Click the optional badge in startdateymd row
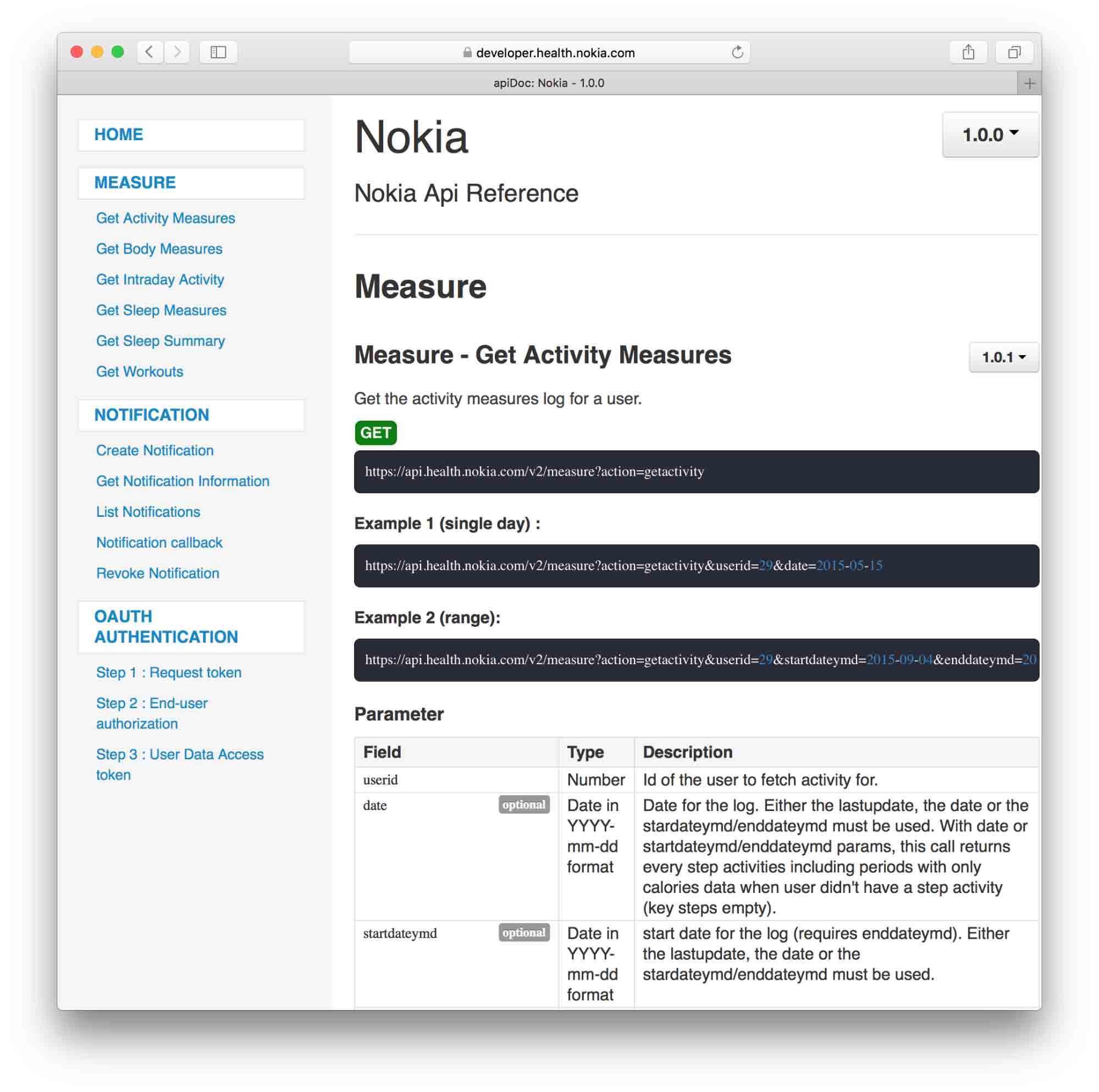This screenshot has width=1099, height=1092. [524, 933]
